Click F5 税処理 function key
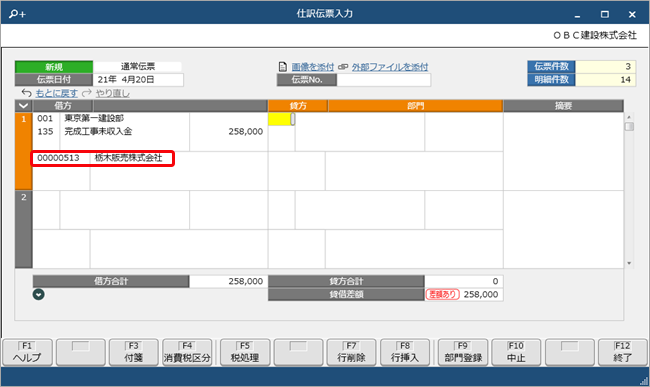The image size is (650, 387). (x=245, y=352)
